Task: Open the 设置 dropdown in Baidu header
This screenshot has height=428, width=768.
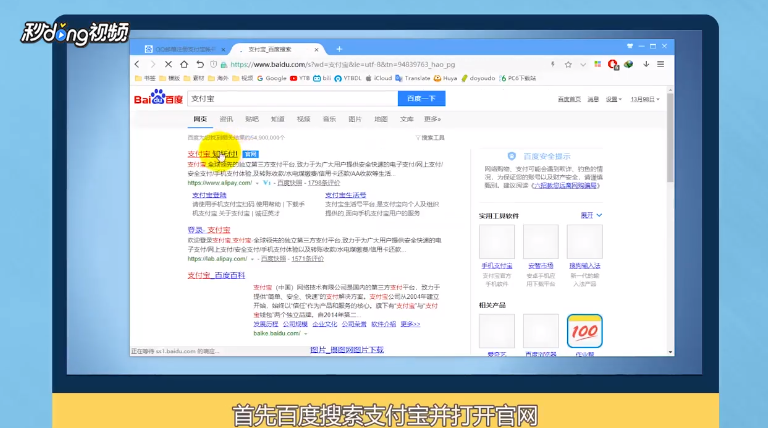Action: [614, 99]
